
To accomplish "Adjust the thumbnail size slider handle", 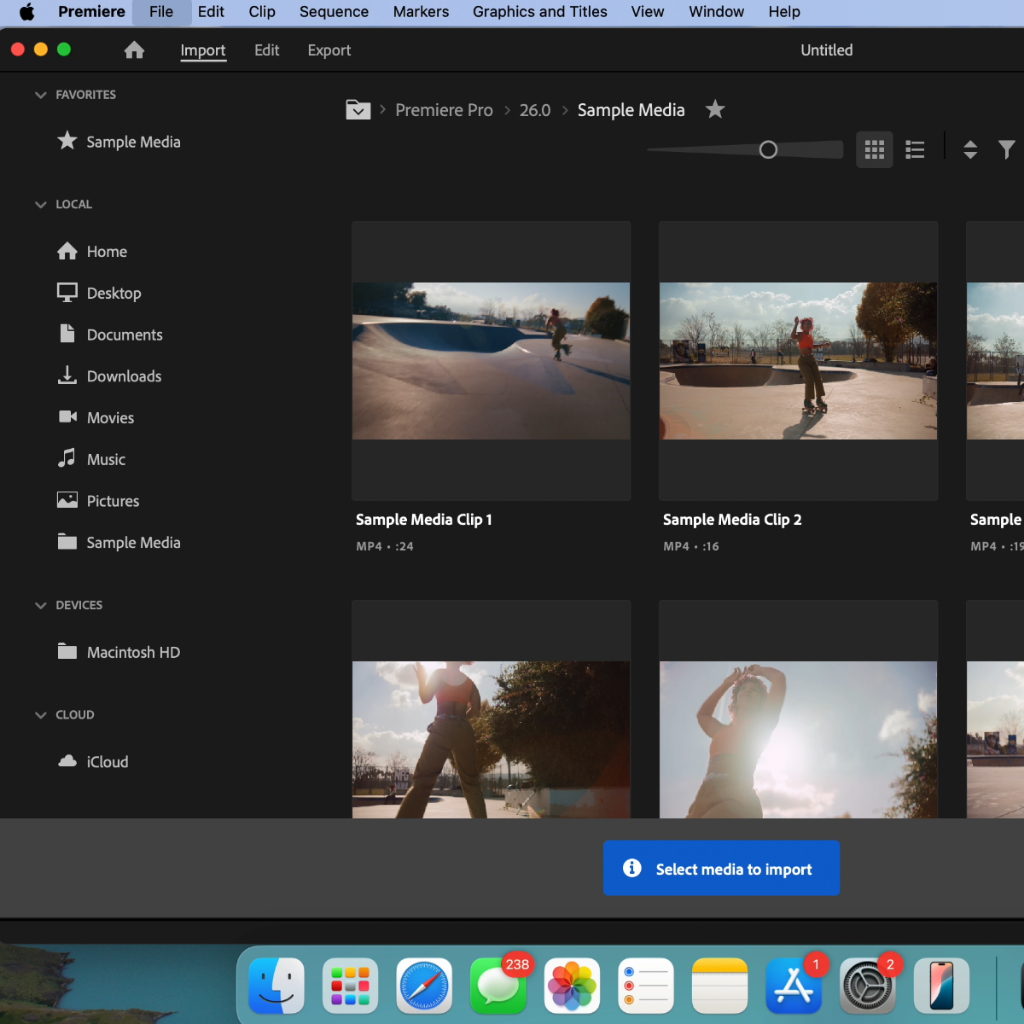I will tap(768, 150).
